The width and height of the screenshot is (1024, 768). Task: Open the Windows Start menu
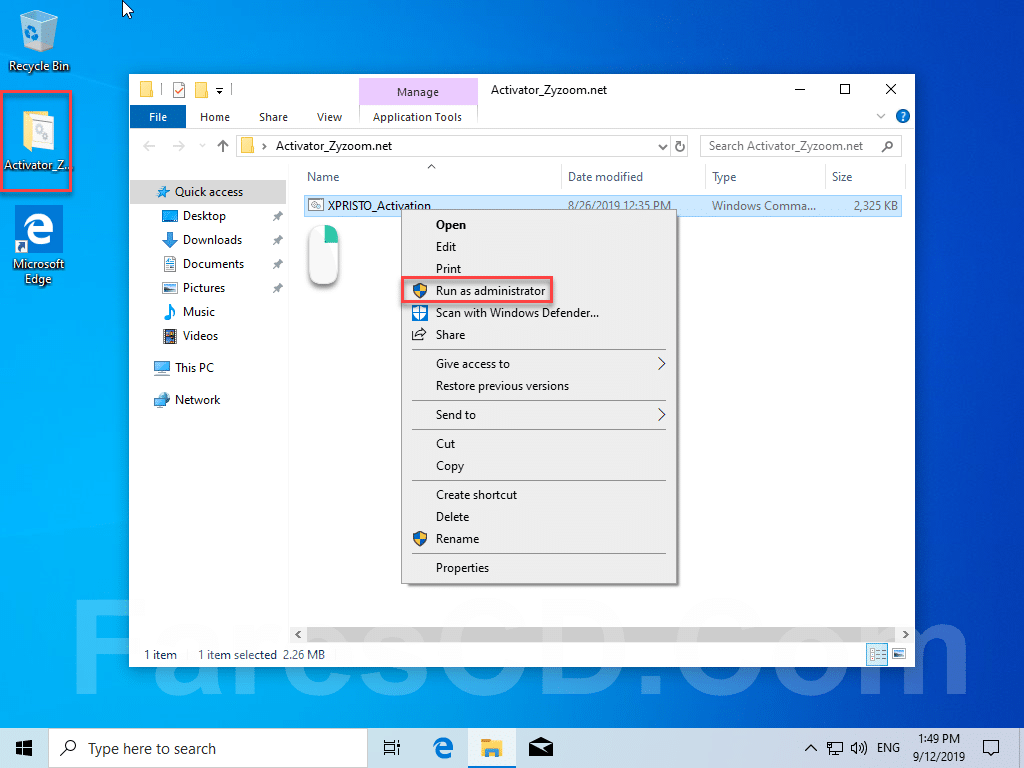24,748
